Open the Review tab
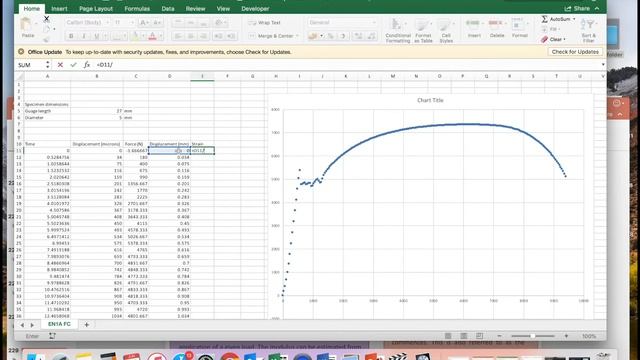 (x=196, y=9)
